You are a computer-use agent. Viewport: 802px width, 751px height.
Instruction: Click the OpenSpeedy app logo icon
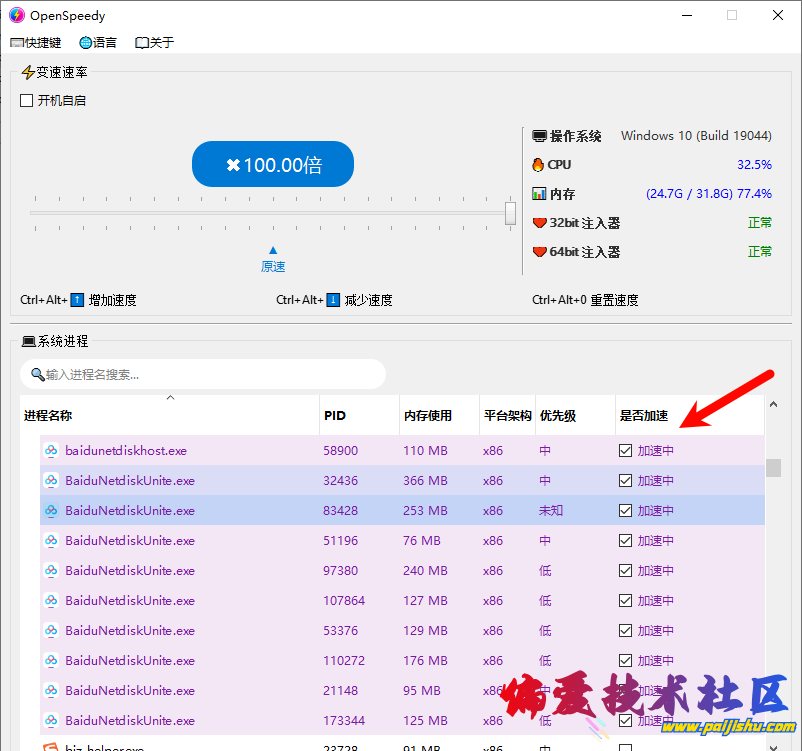(x=17, y=15)
